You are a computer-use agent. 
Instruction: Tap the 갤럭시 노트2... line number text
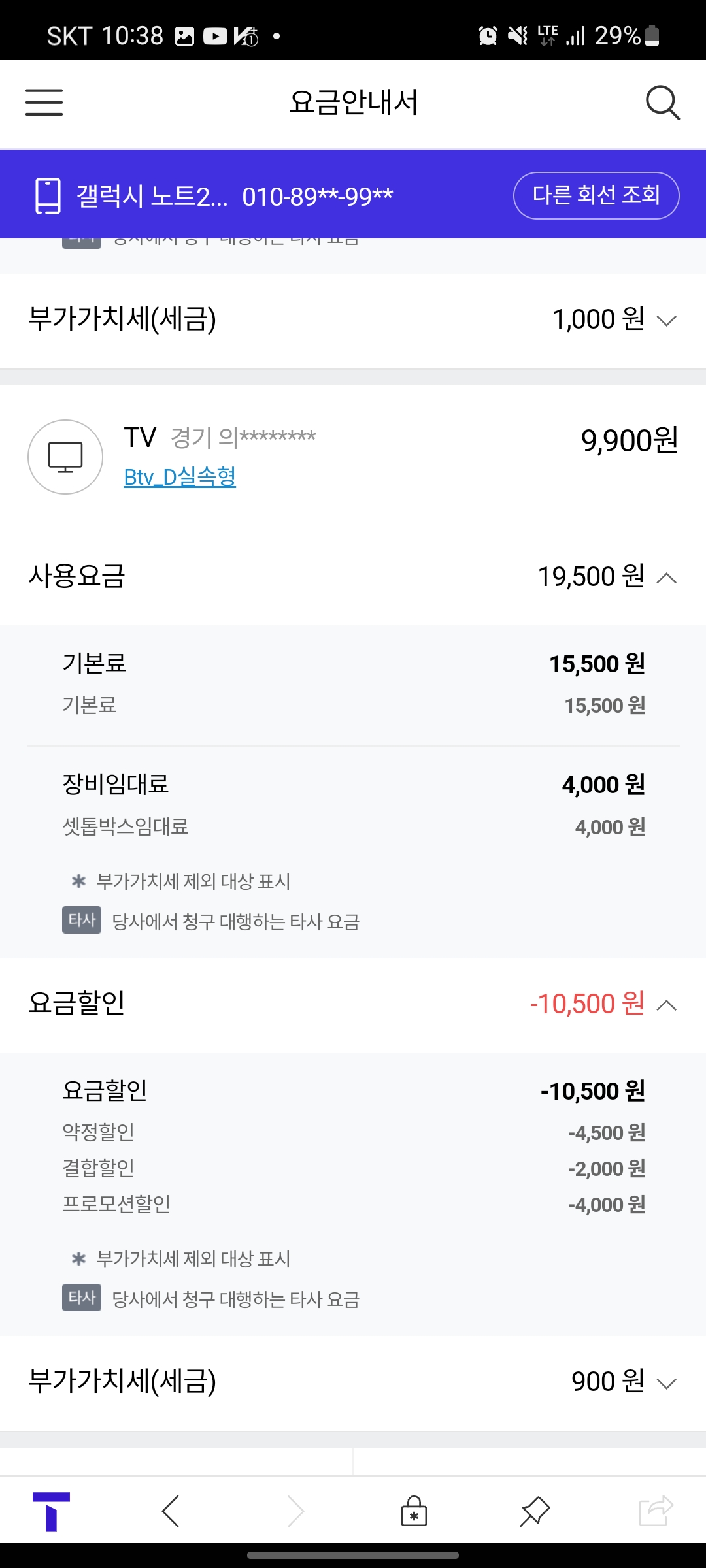click(234, 196)
